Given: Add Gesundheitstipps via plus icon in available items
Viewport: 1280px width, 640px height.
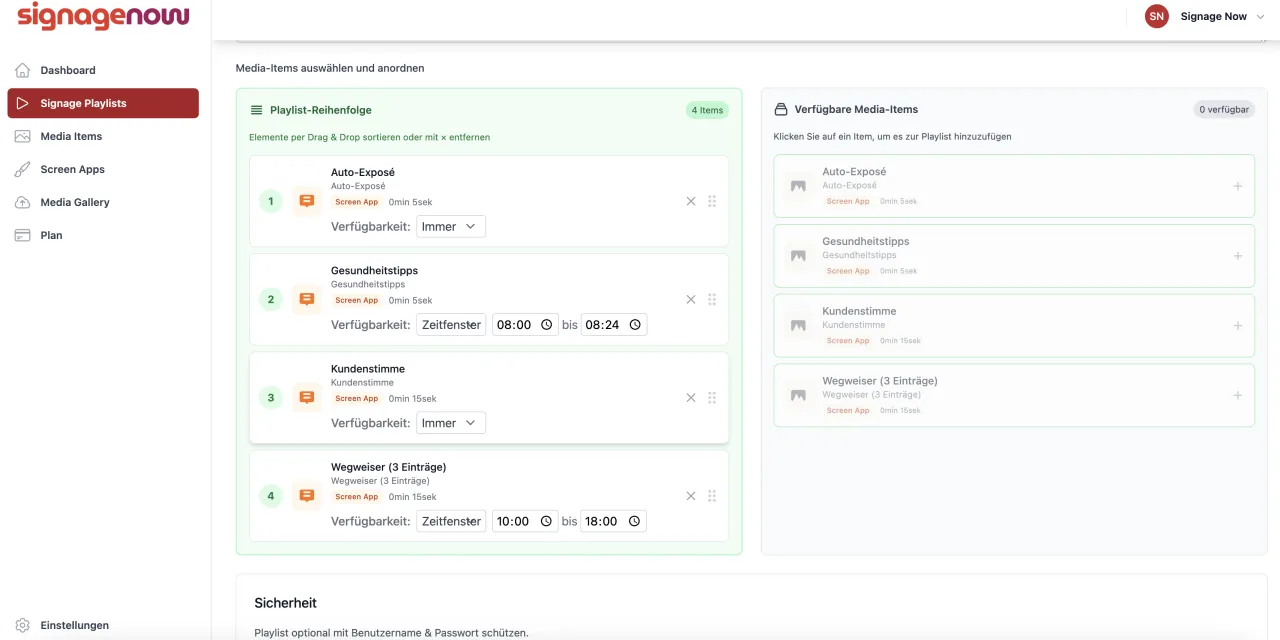Looking at the screenshot, I should pyautogui.click(x=1238, y=256).
